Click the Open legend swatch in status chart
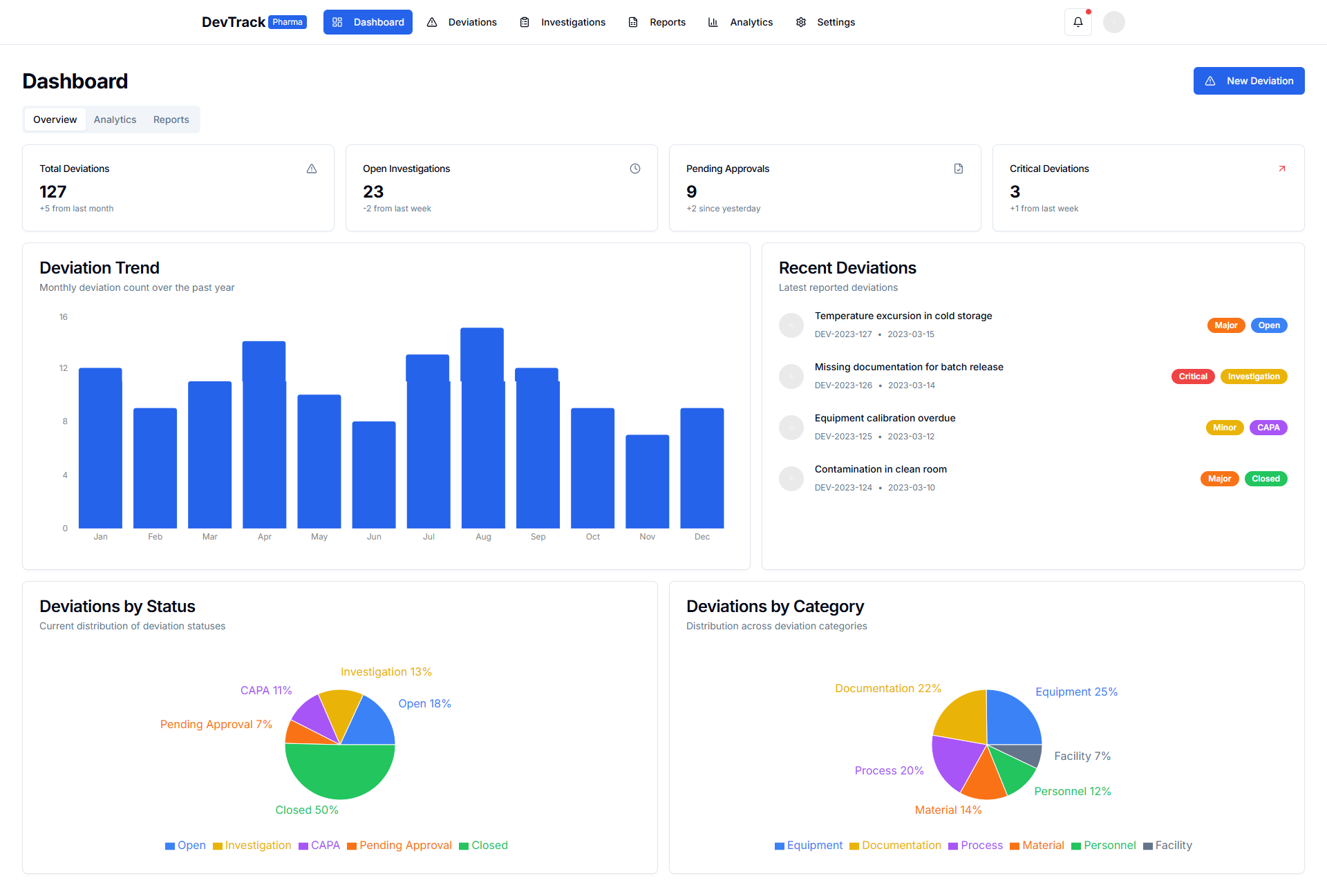 [170, 846]
